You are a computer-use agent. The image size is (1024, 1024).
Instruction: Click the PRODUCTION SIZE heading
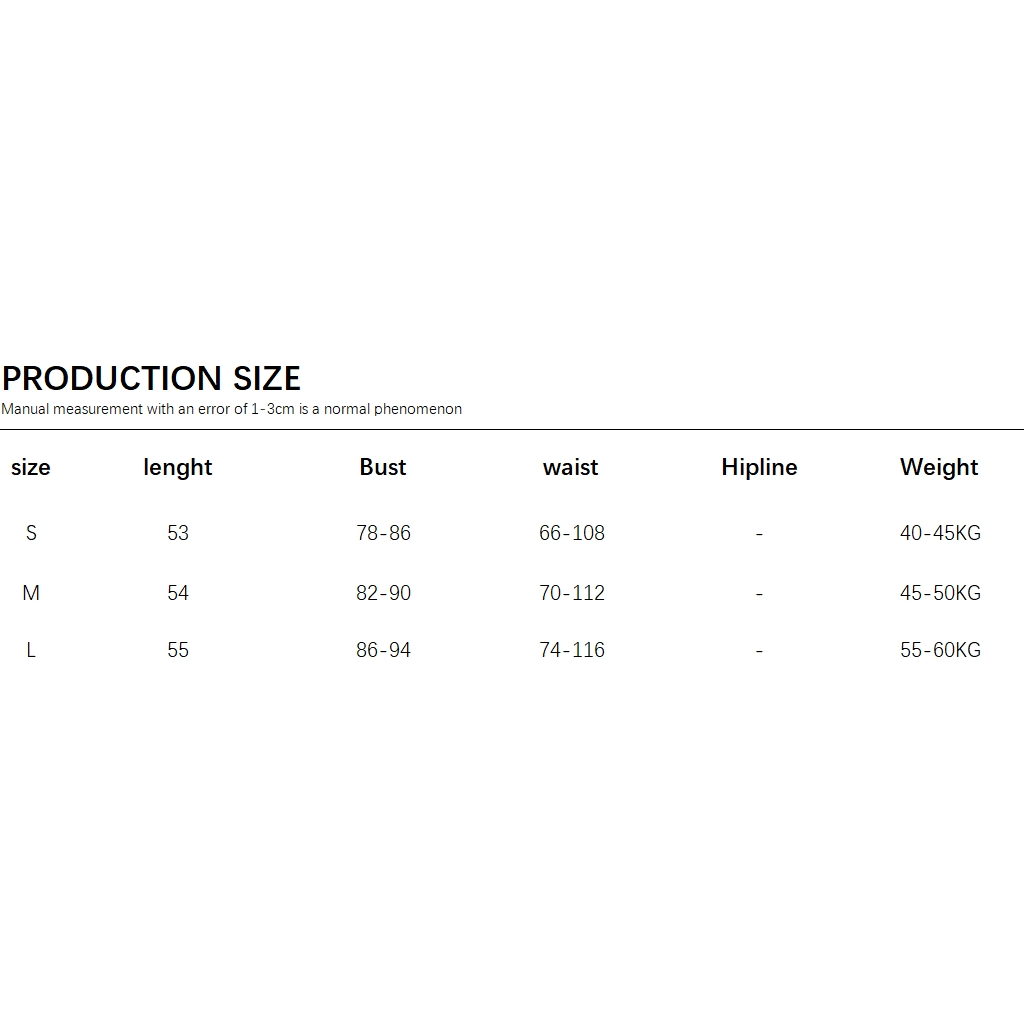coord(151,378)
